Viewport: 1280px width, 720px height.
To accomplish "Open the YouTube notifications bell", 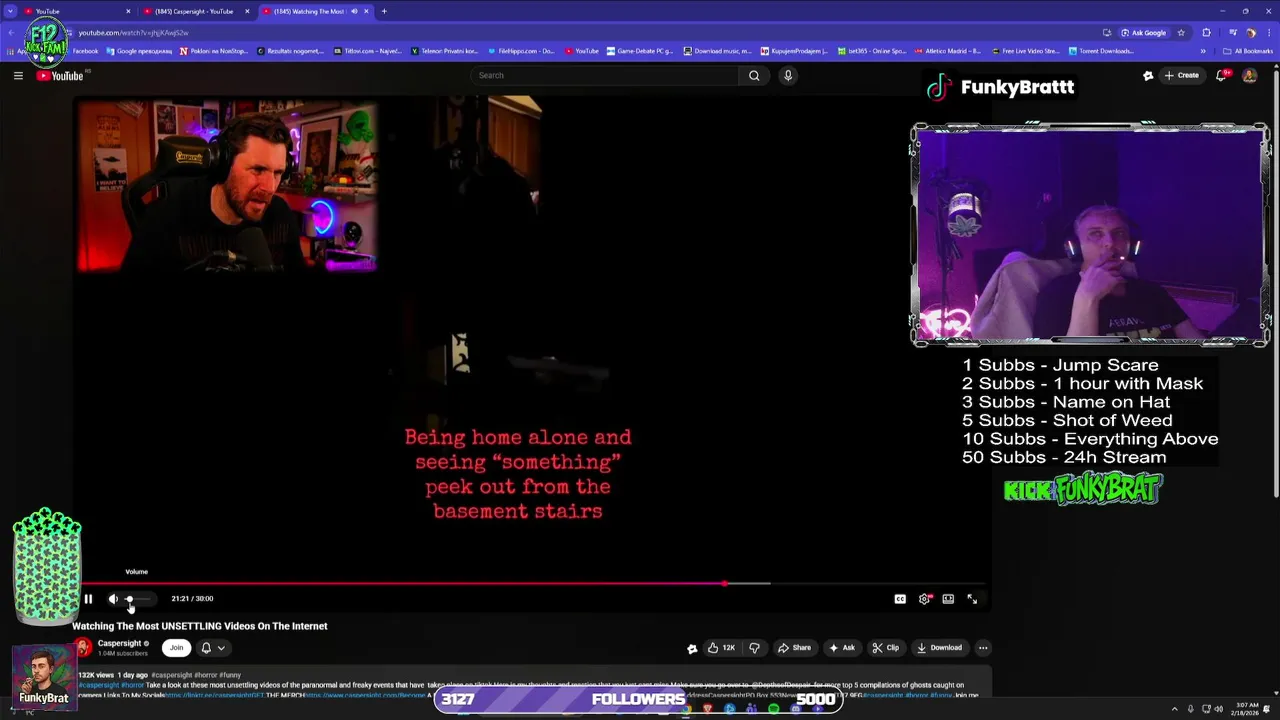I will point(1222,75).
